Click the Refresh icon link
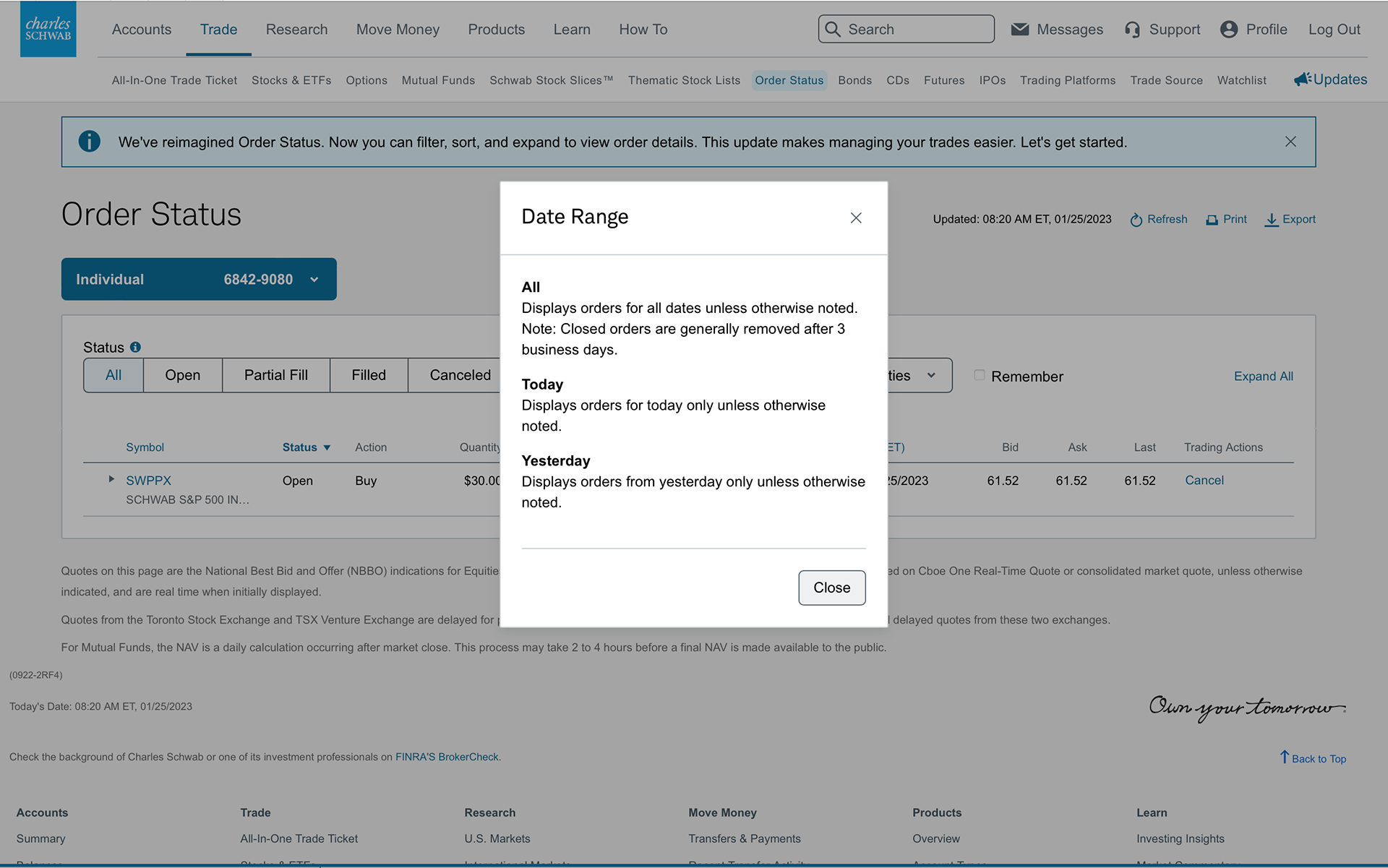This screenshot has height=868, width=1388. coord(1136,220)
